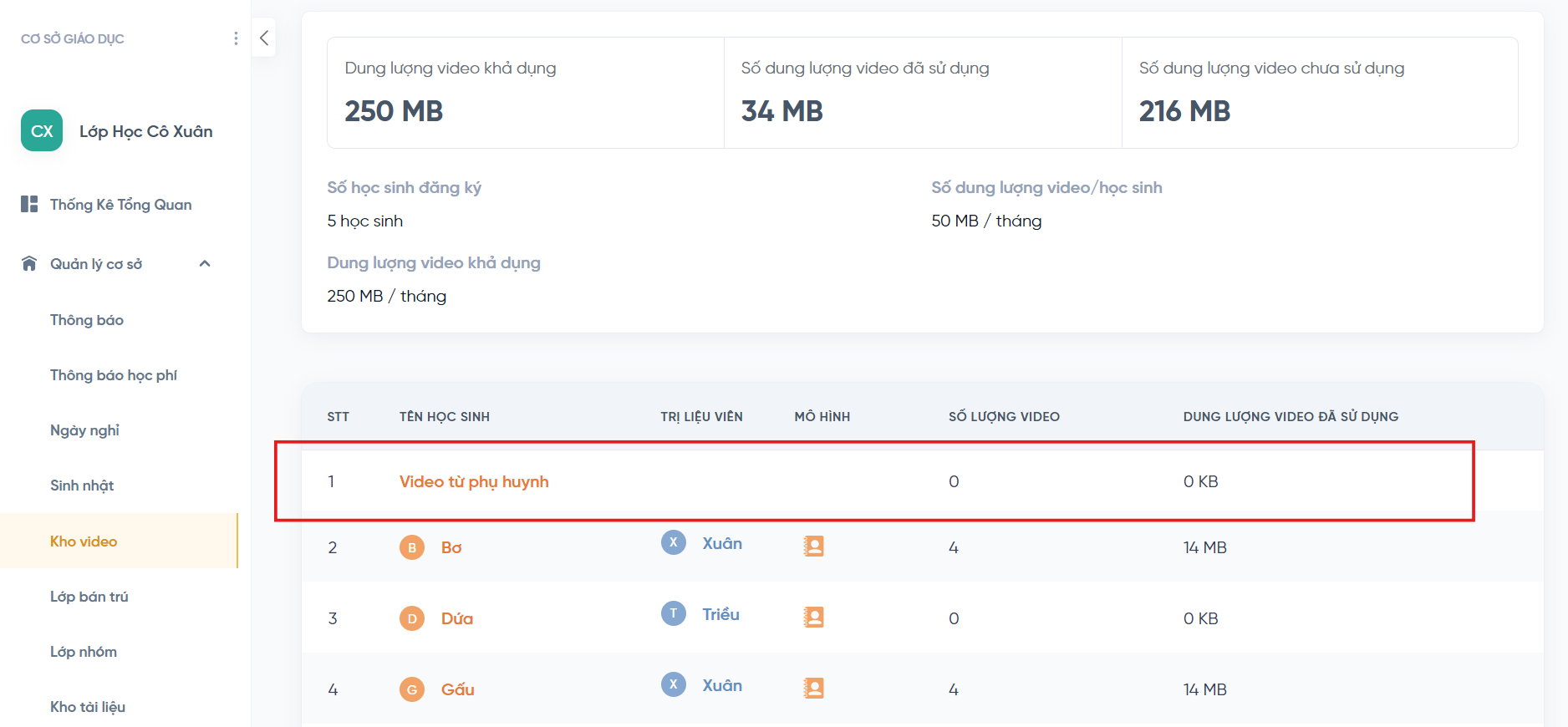Click the model icon in Dứa's row

(813, 618)
